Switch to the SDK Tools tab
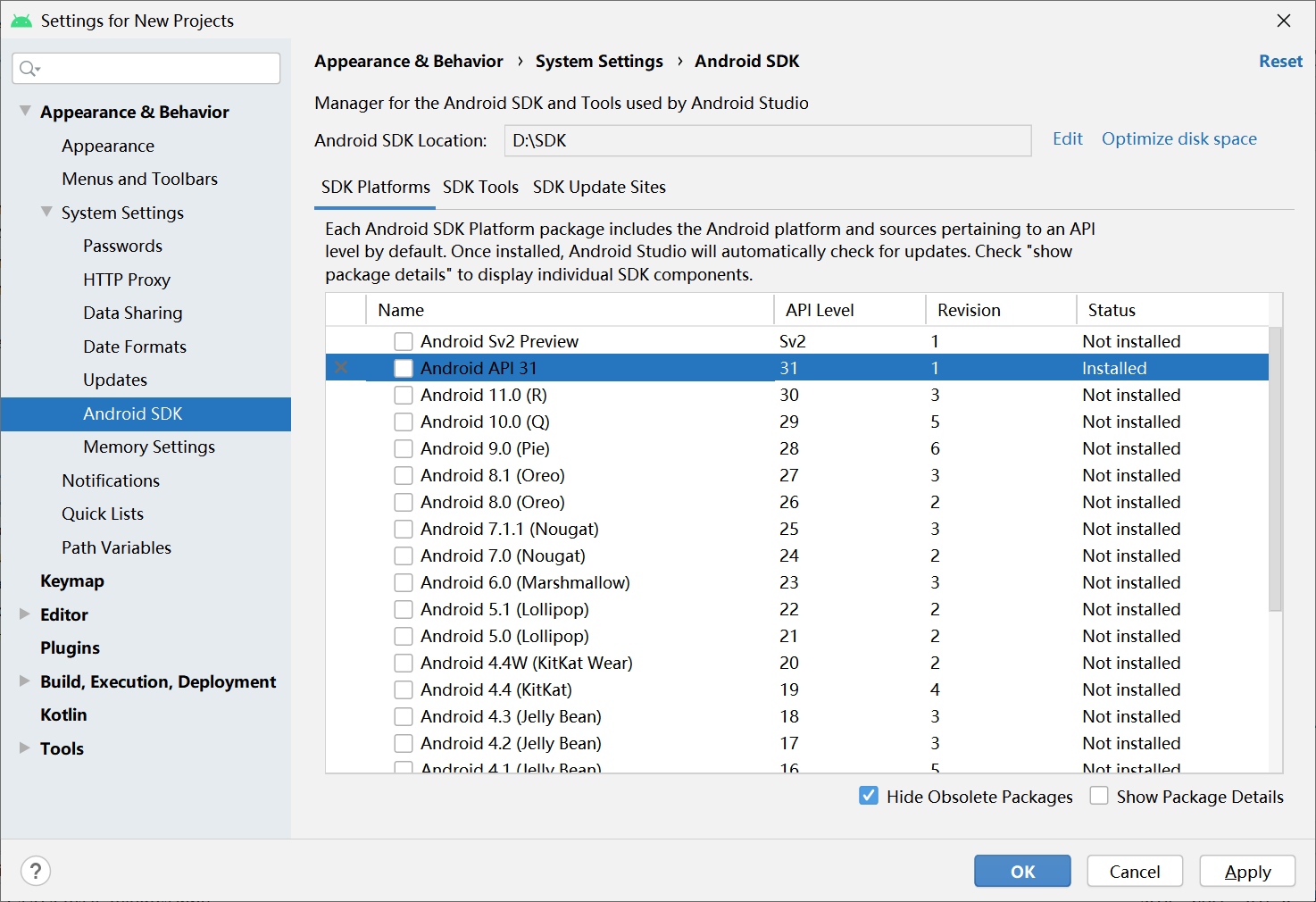 click(x=480, y=187)
